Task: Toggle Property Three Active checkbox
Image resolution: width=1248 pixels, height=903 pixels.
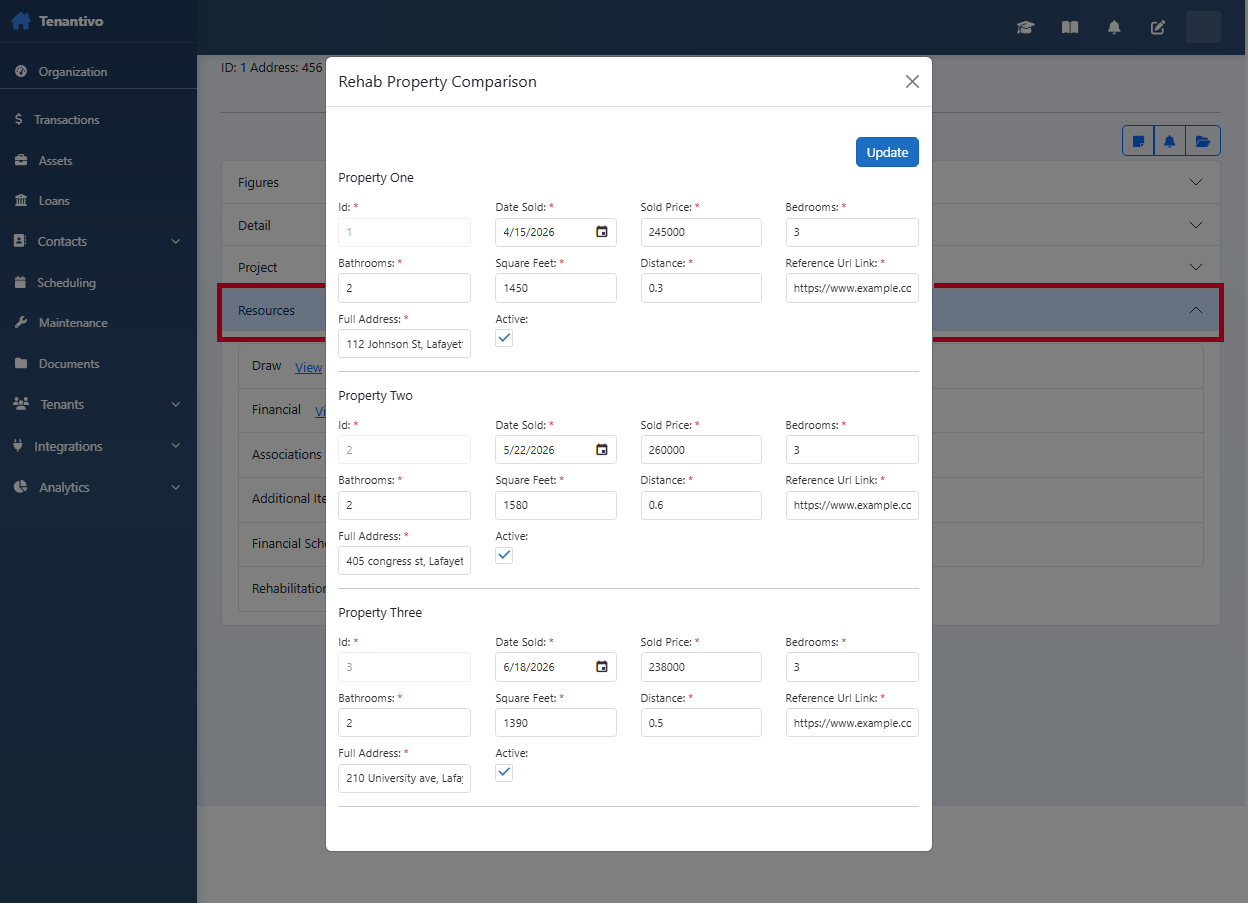Action: coord(504,772)
